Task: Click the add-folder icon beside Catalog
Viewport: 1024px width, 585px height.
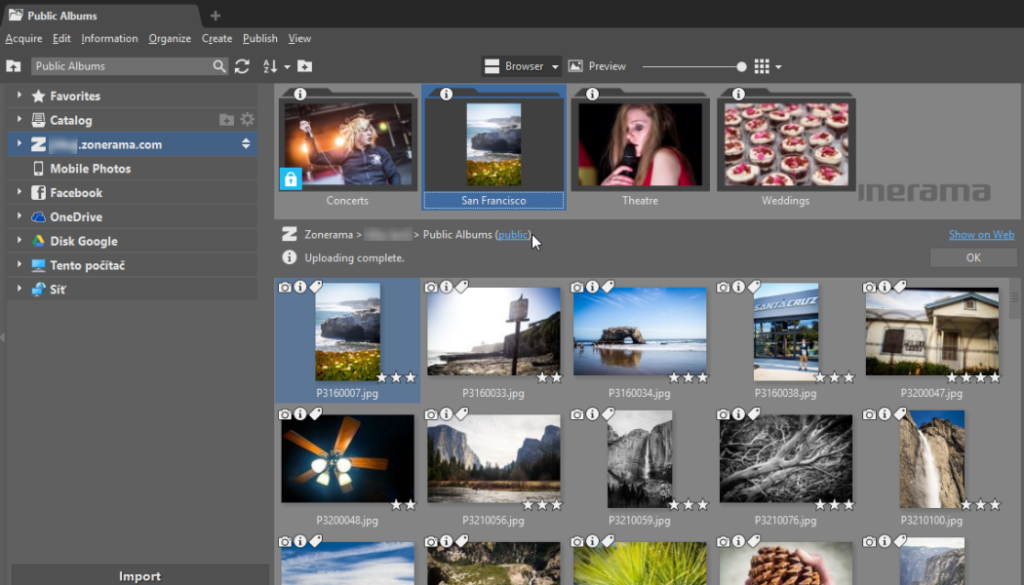Action: [227, 119]
